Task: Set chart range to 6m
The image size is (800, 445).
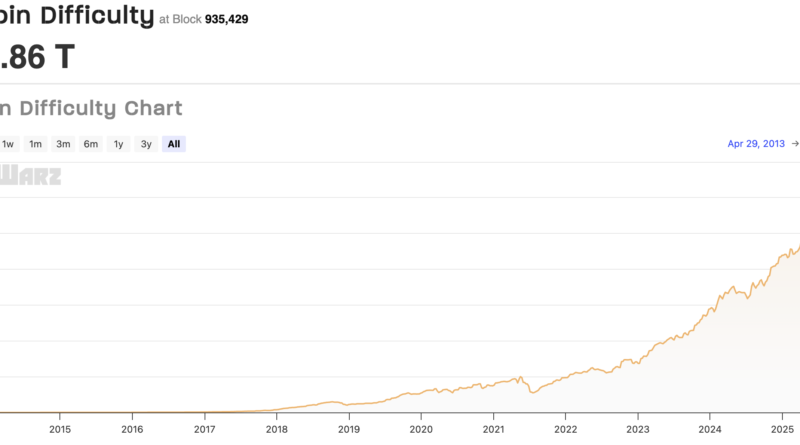Action: 91,144
